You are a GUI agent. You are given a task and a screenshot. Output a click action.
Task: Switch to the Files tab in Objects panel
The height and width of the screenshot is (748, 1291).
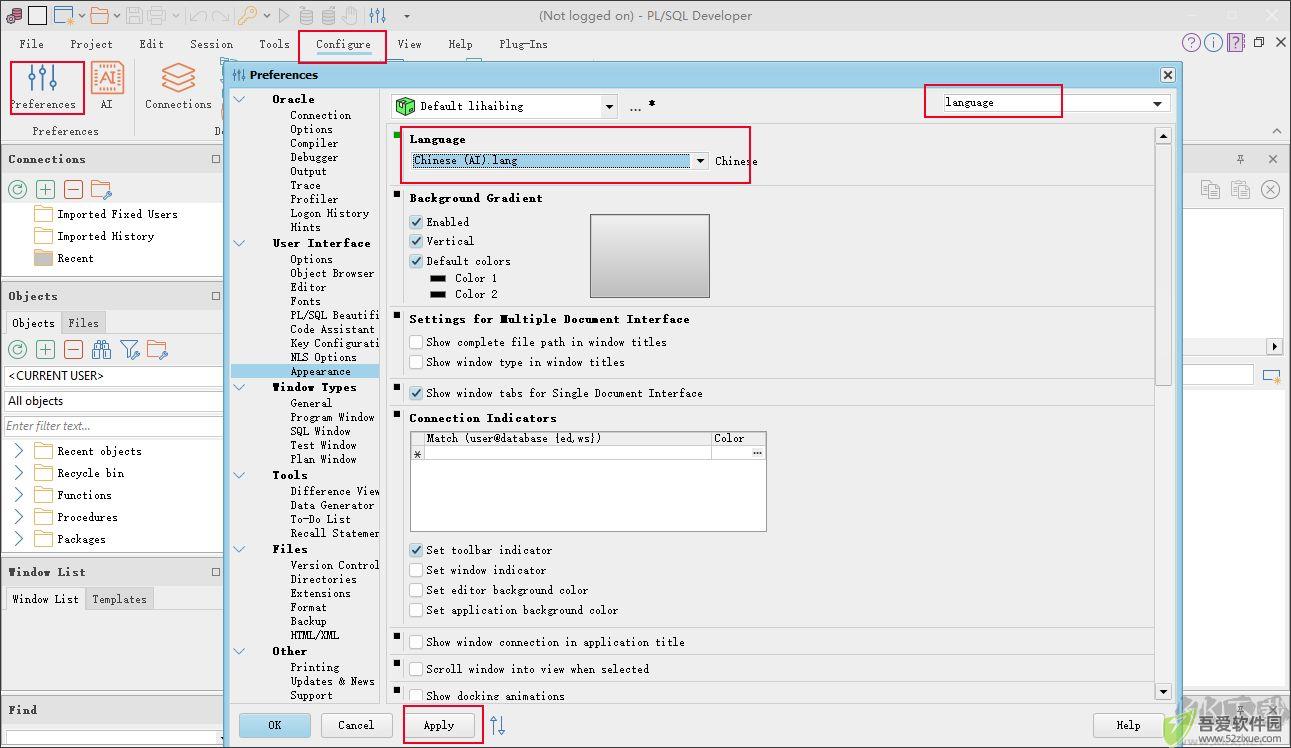[83, 323]
